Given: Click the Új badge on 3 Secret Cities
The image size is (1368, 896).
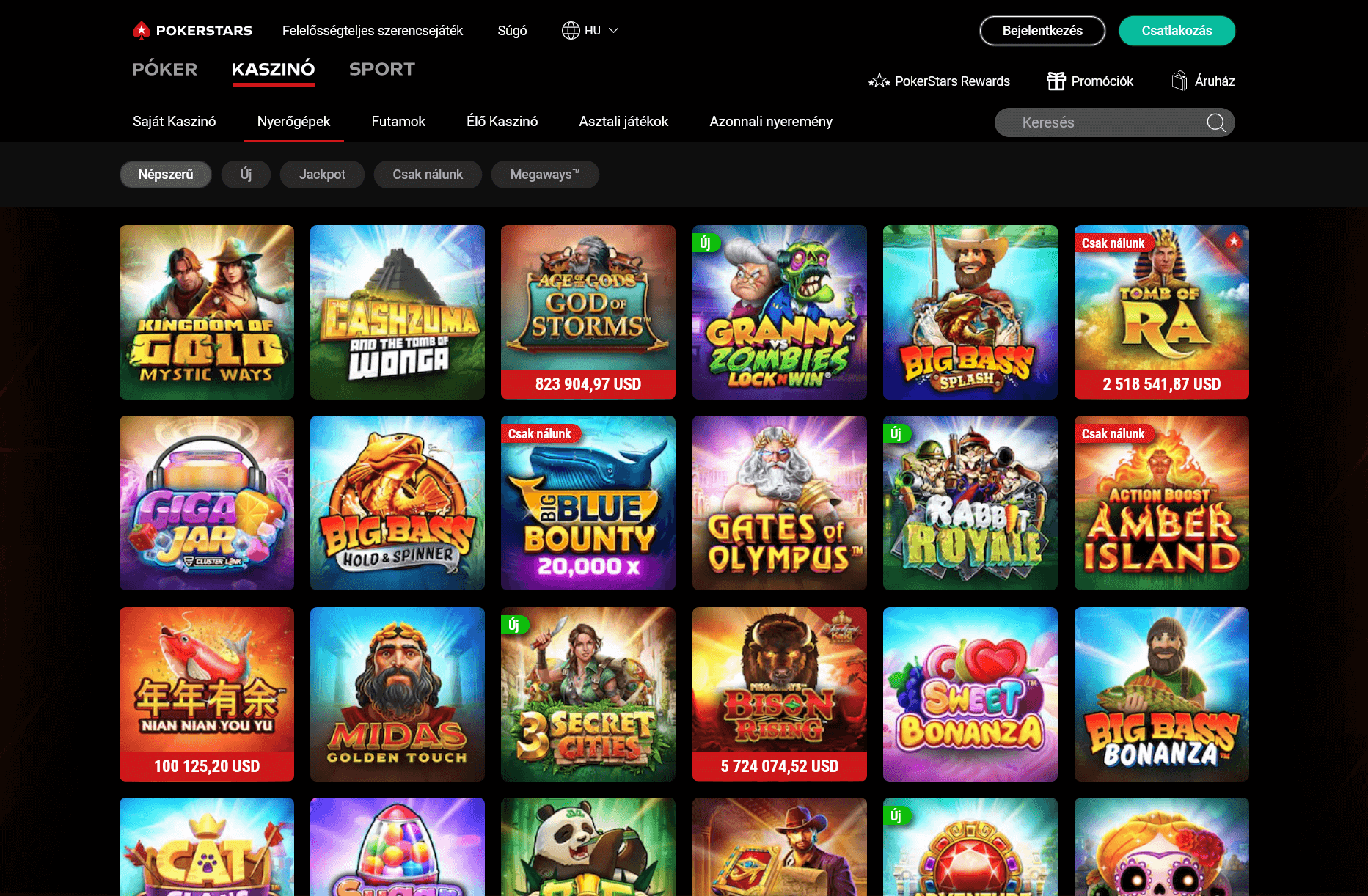Looking at the screenshot, I should pos(513,625).
